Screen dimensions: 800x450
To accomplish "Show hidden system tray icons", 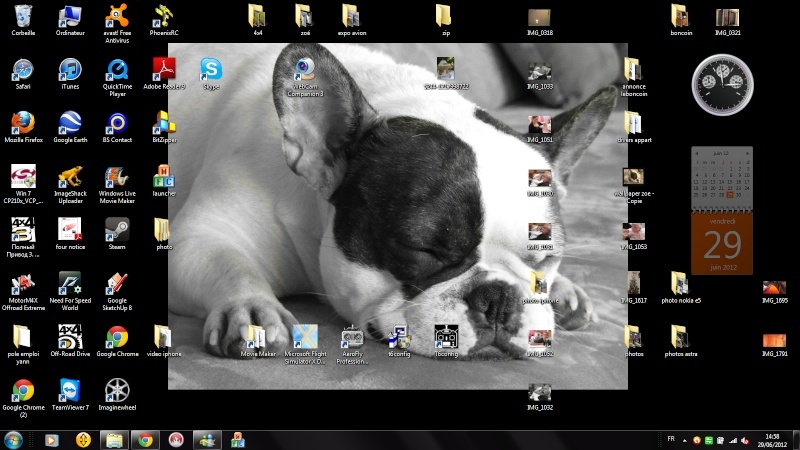I will coord(685,440).
